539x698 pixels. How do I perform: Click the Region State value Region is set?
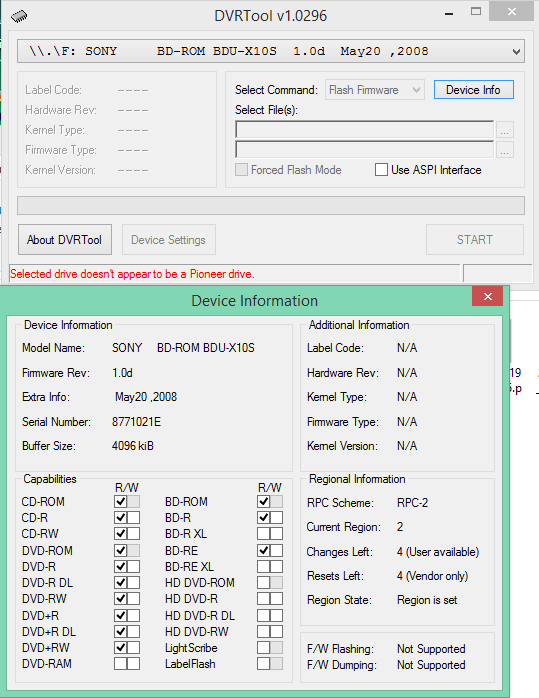427,600
